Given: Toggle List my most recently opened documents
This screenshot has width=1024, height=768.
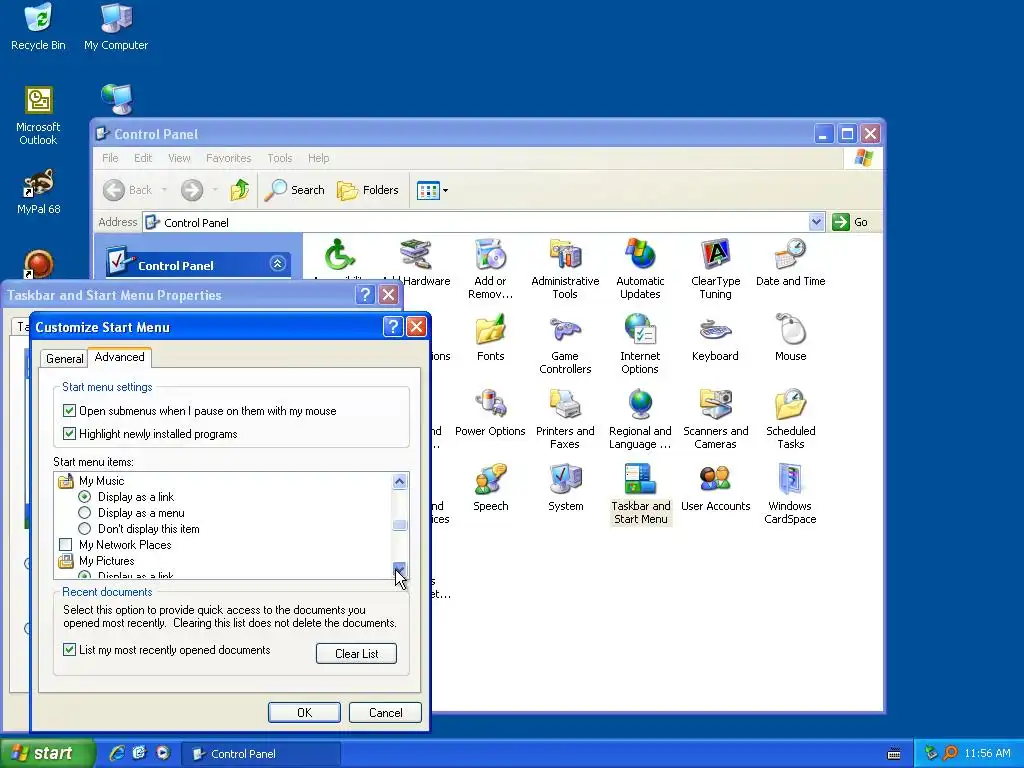Looking at the screenshot, I should pos(69,650).
